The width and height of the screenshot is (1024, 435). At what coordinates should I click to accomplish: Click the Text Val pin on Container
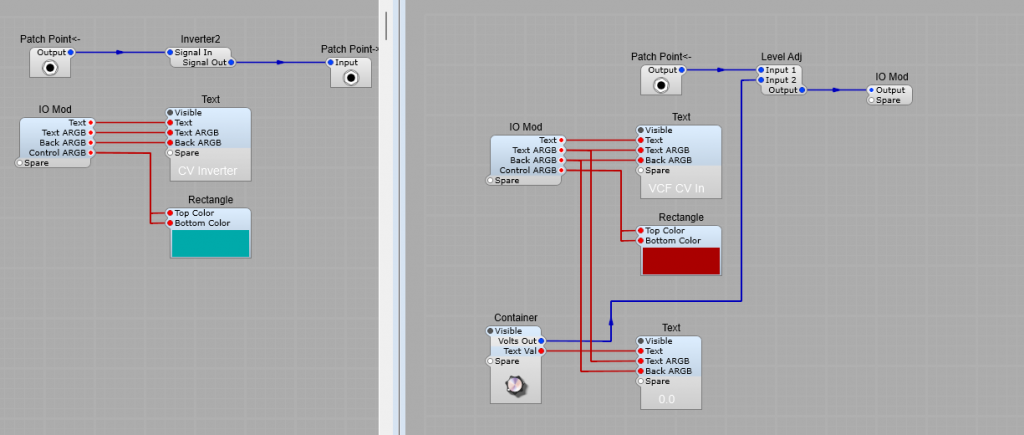click(x=541, y=351)
